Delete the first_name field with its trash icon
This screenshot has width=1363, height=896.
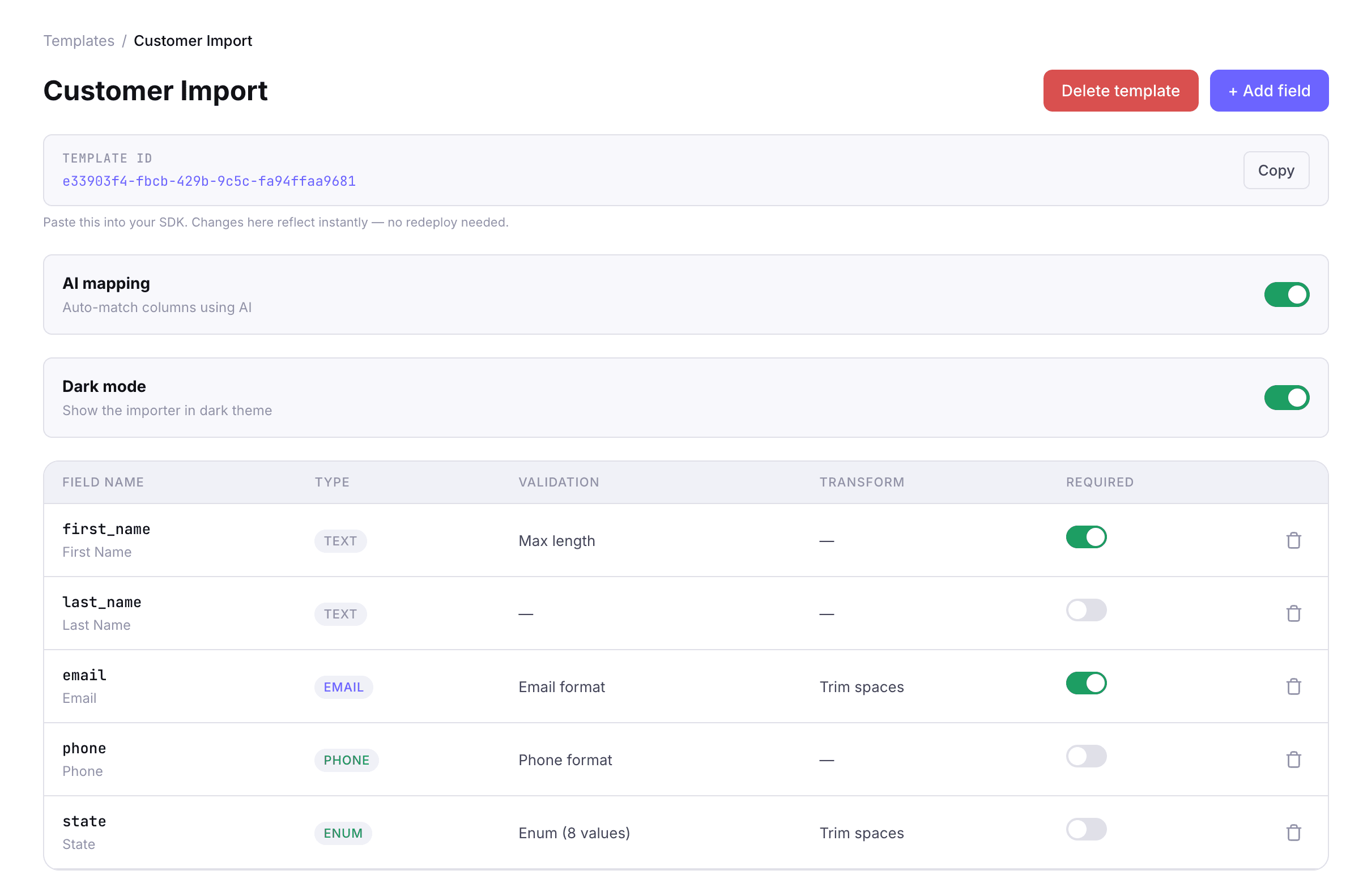click(x=1293, y=540)
